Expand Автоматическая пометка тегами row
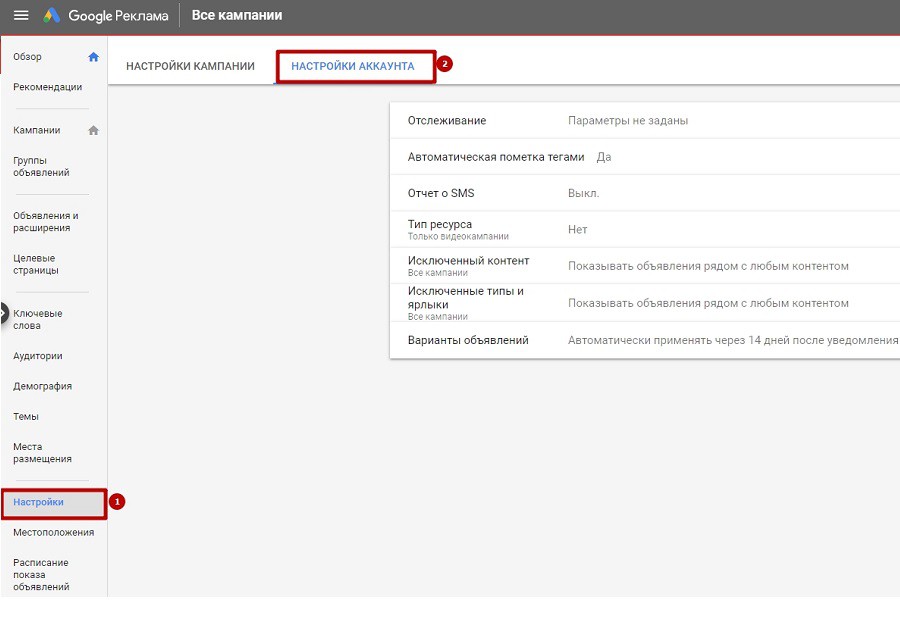900x637 pixels. (x=644, y=157)
